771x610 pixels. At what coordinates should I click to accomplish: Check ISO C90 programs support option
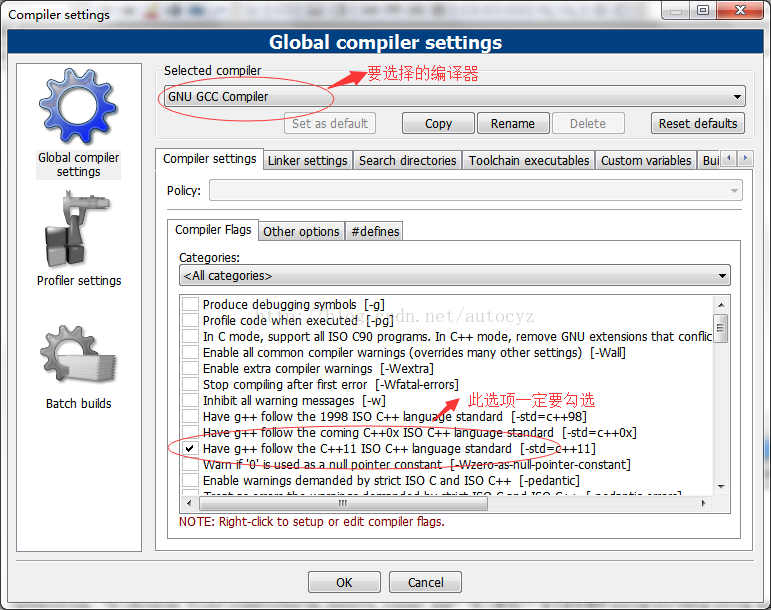pyautogui.click(x=190, y=336)
